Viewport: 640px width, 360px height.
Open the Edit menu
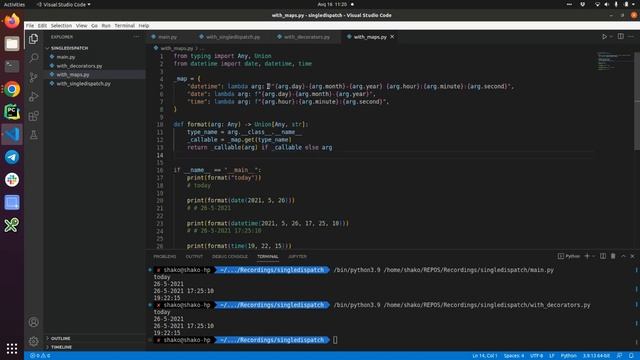click(42, 25)
